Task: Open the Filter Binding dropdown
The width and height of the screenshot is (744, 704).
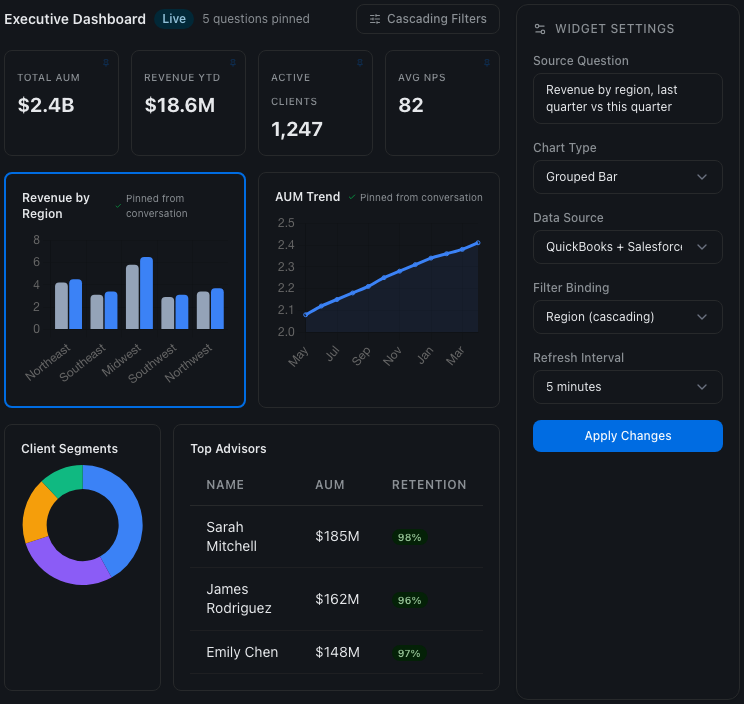Action: (627, 317)
